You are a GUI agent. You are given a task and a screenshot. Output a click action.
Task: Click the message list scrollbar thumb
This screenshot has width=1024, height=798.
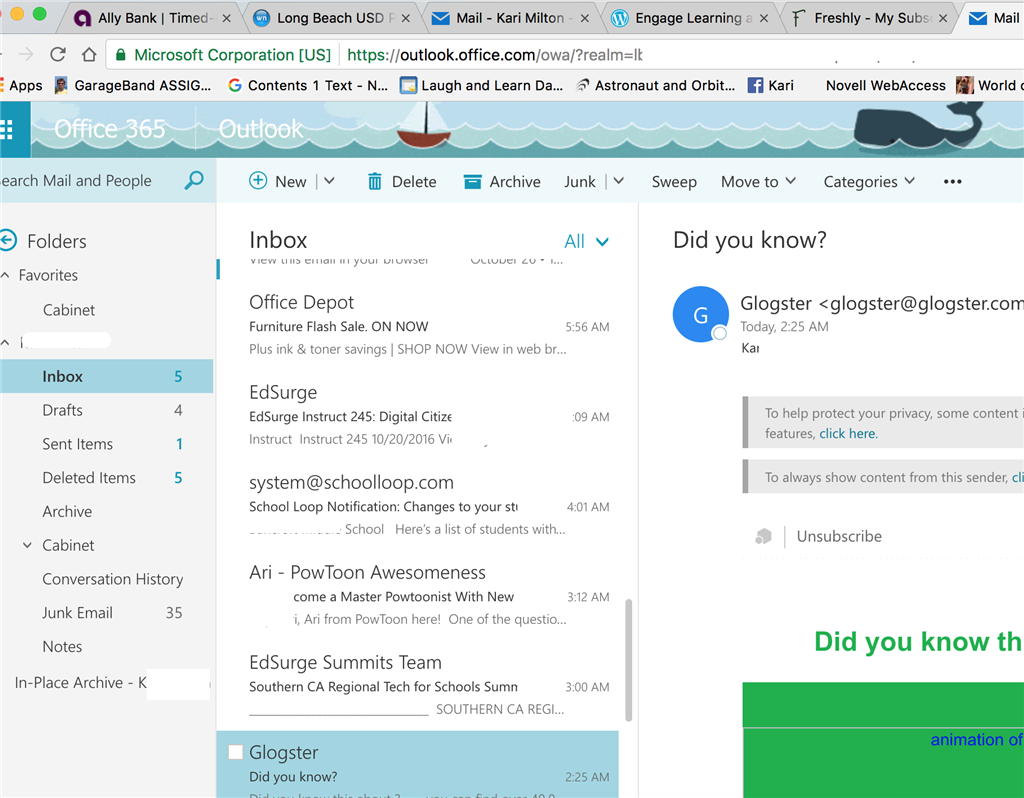tap(628, 660)
